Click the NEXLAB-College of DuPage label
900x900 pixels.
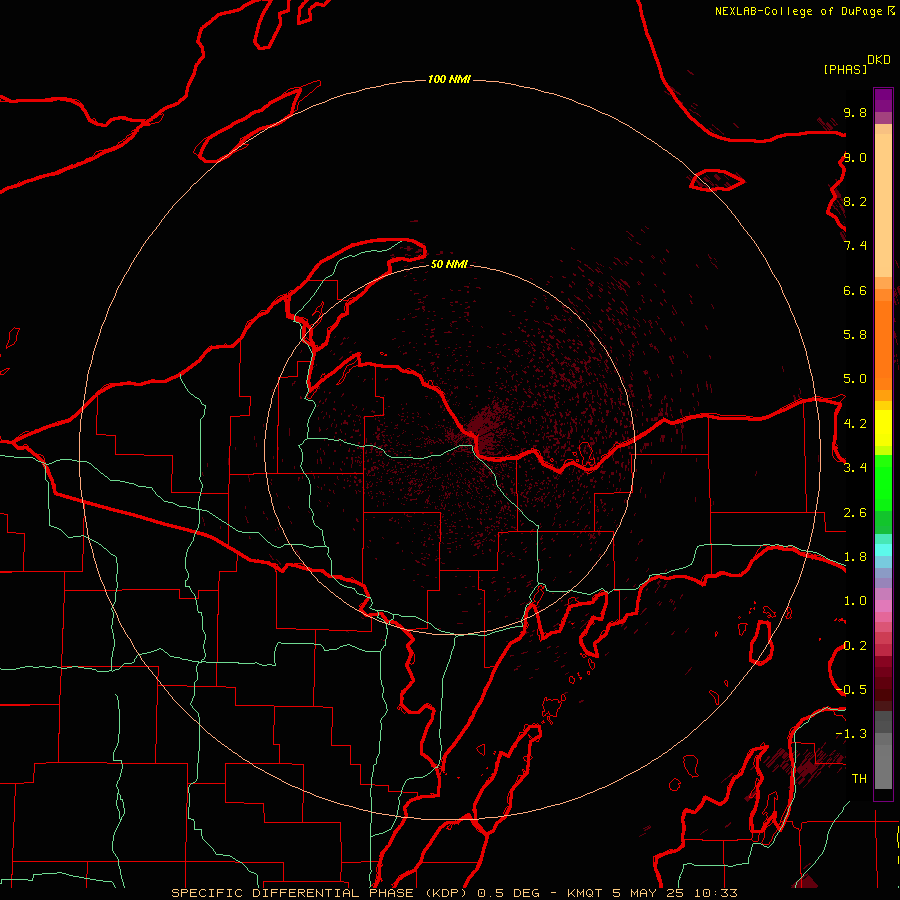[804, 11]
